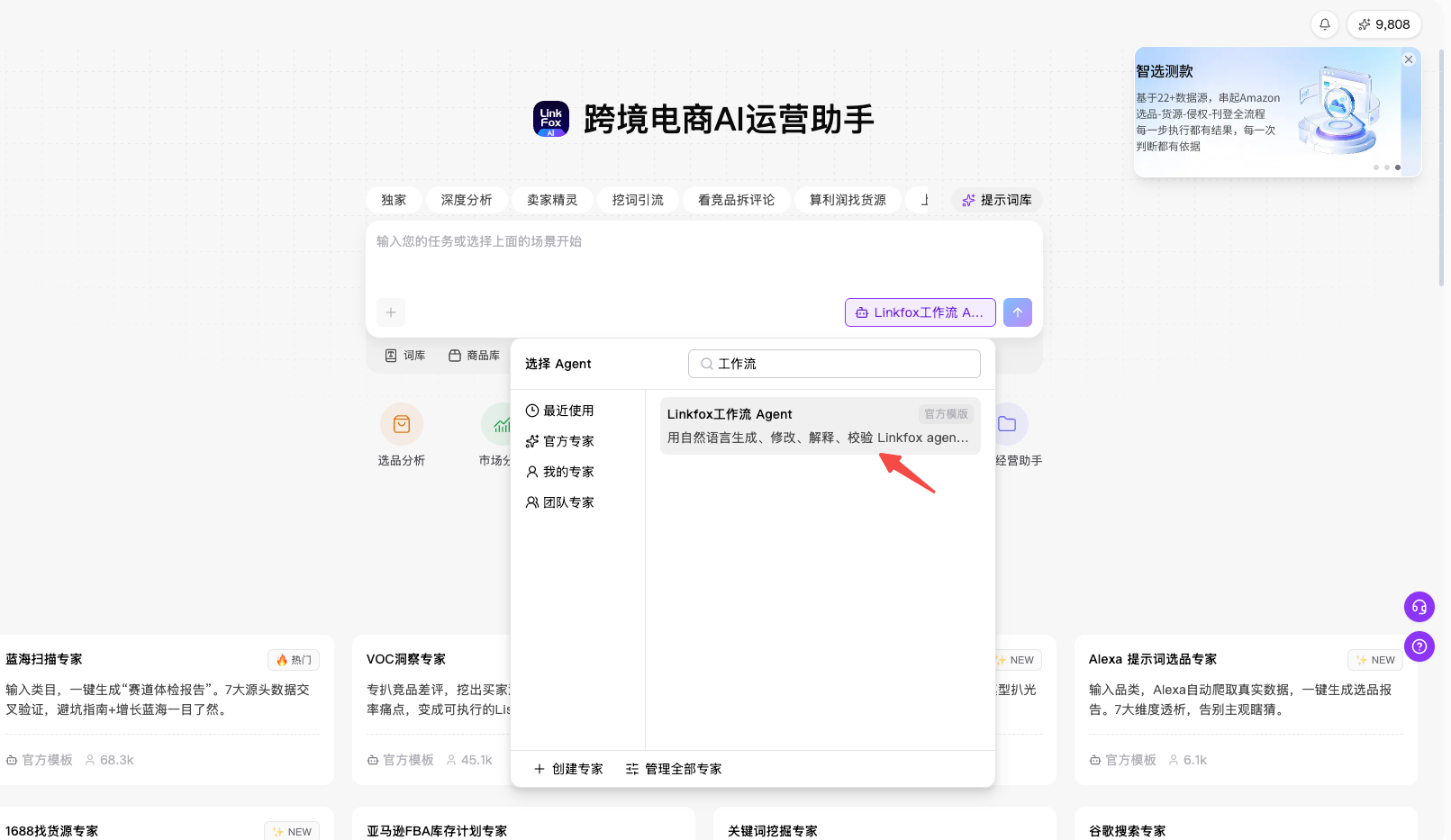This screenshot has height=840, width=1451.
Task: Select the 独家 scene tag
Action: pos(394,200)
